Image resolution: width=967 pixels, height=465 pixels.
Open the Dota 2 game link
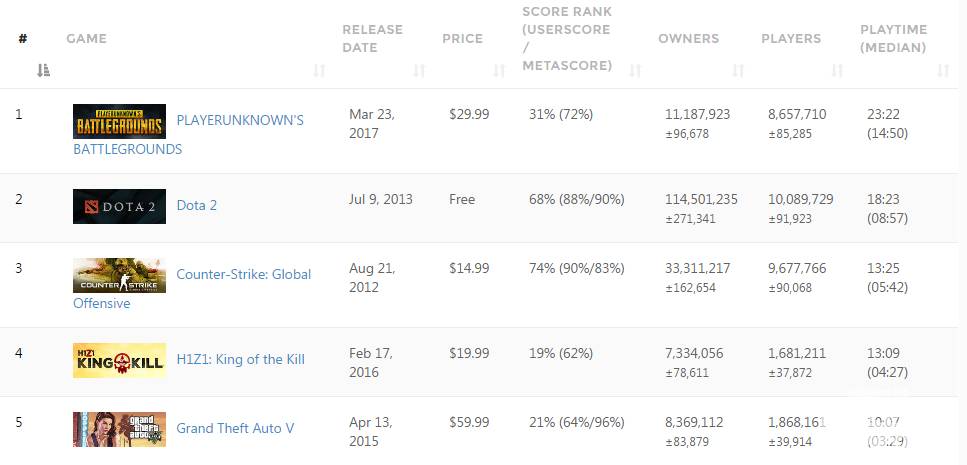click(x=196, y=205)
